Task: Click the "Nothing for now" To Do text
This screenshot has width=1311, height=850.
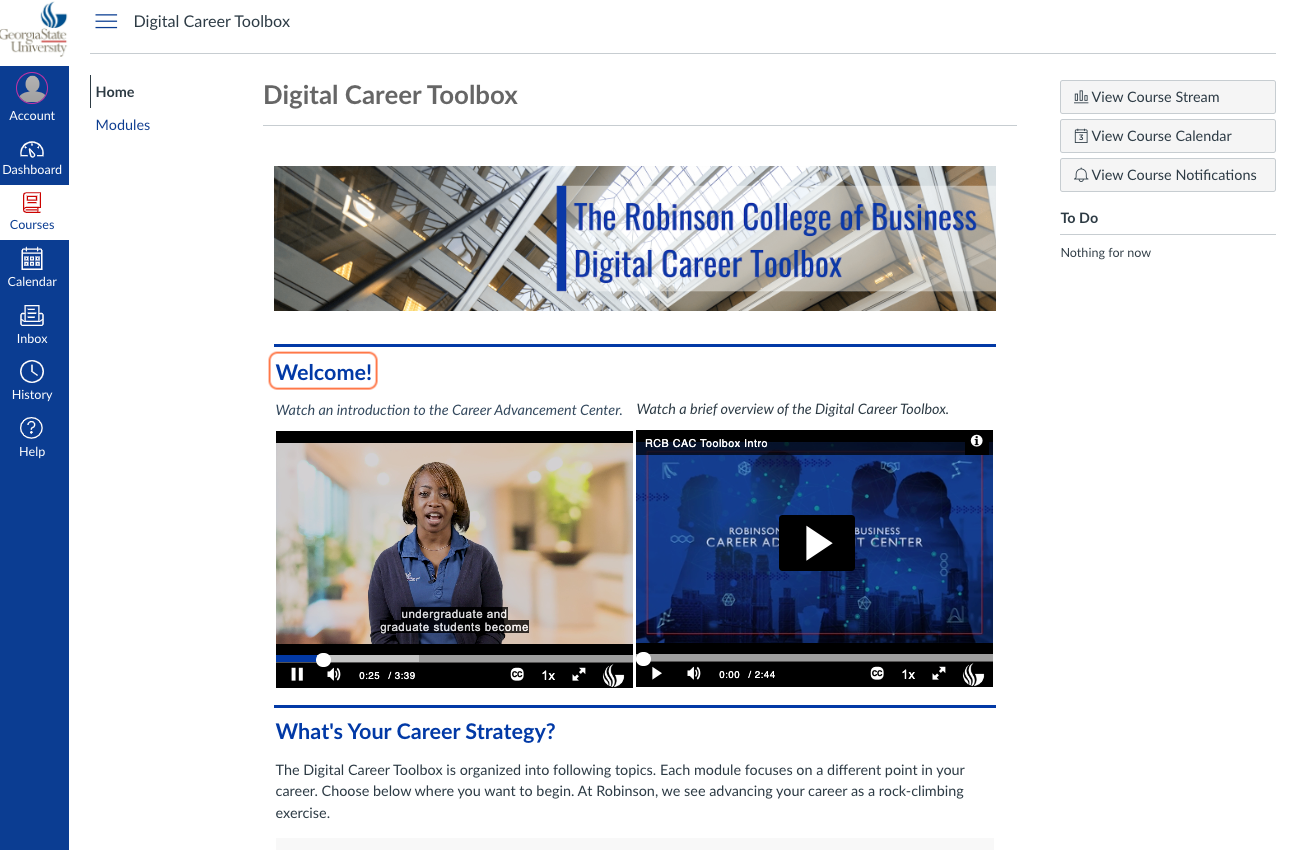Action: [x=1106, y=253]
